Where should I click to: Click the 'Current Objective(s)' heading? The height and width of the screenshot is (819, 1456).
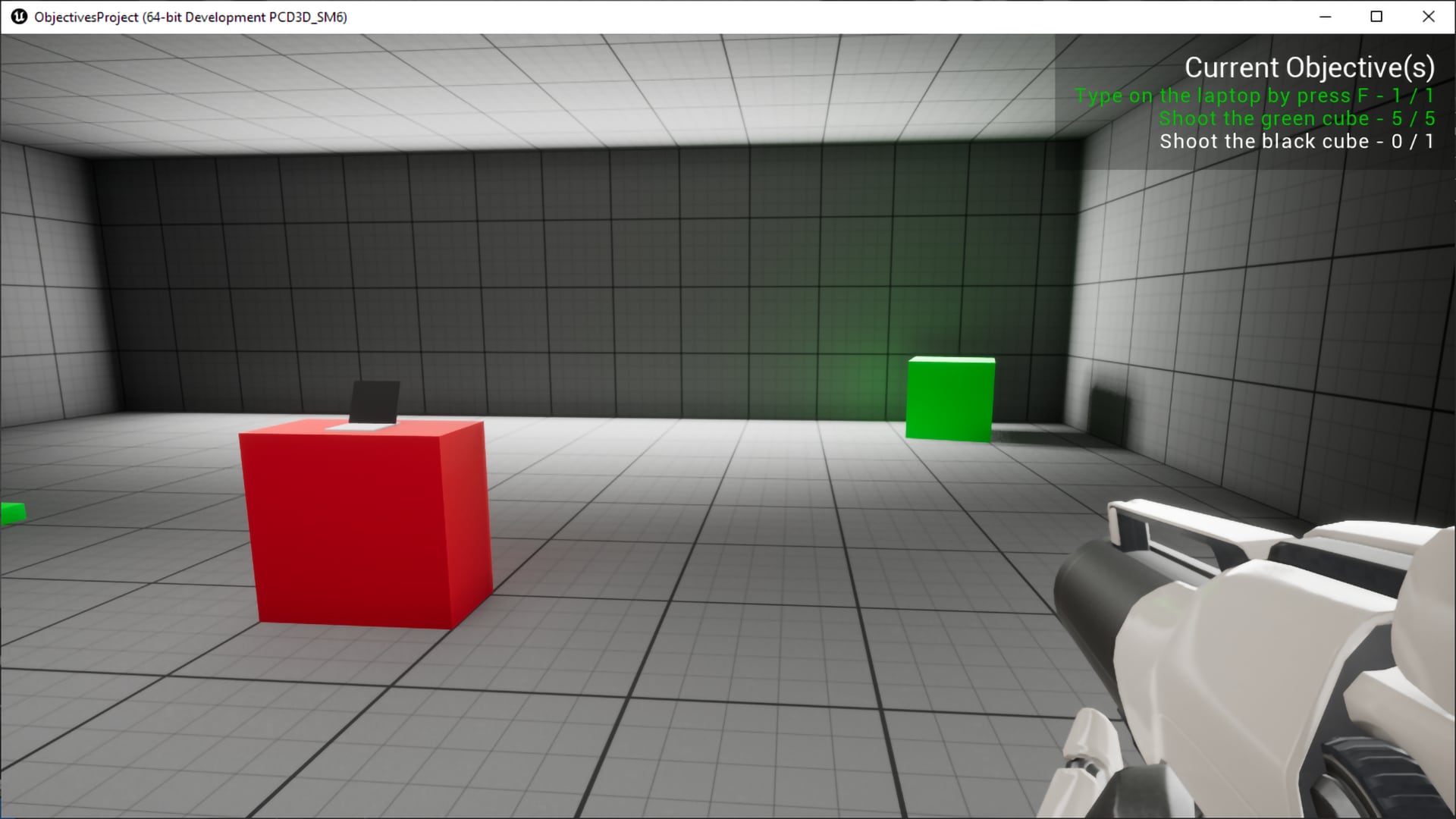(1310, 67)
